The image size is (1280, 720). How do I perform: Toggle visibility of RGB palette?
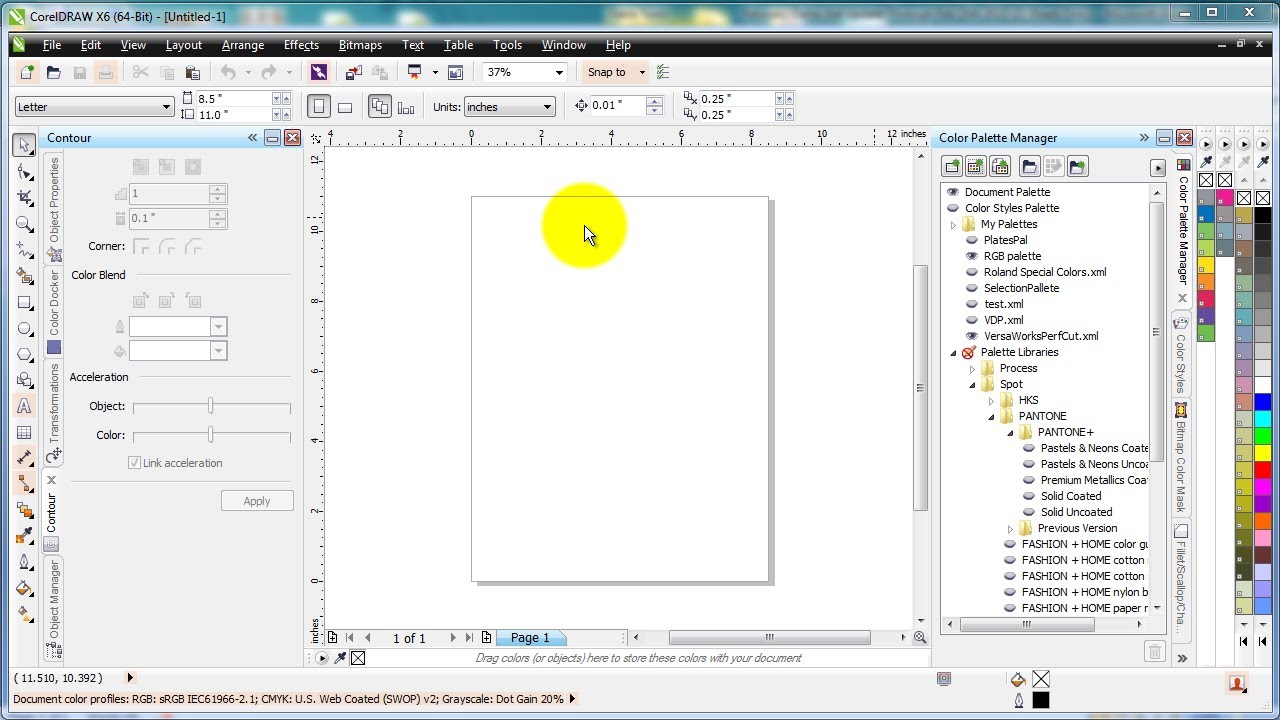pyautogui.click(x=972, y=256)
